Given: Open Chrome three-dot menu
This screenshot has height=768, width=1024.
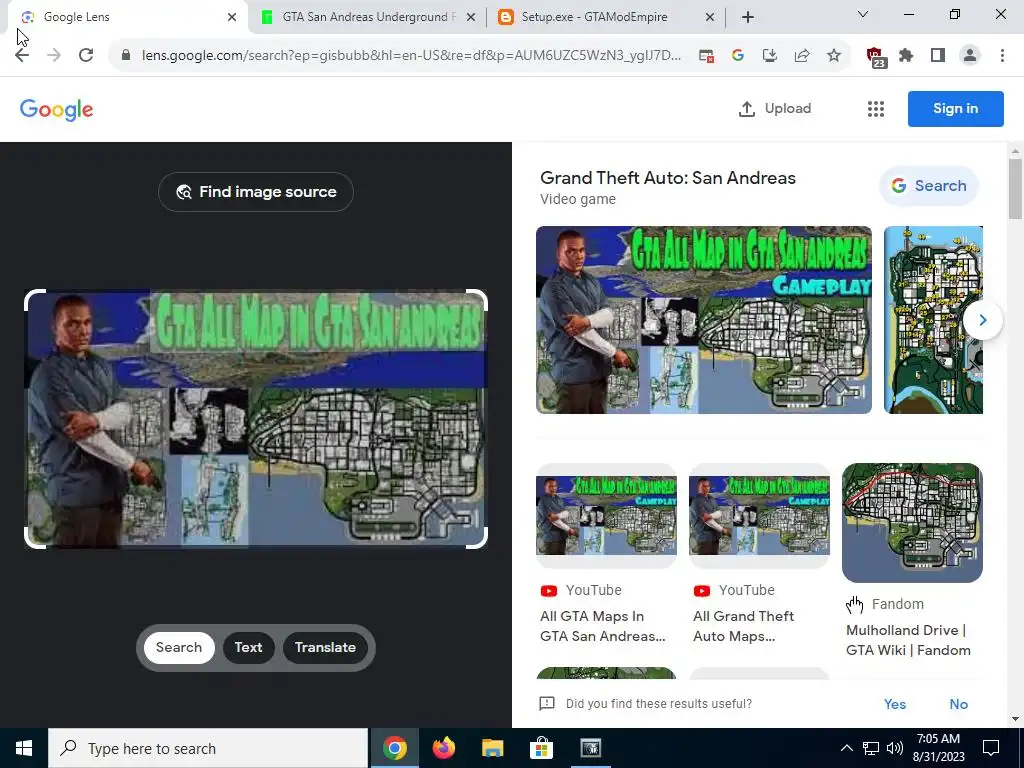Looking at the screenshot, I should [x=1002, y=56].
